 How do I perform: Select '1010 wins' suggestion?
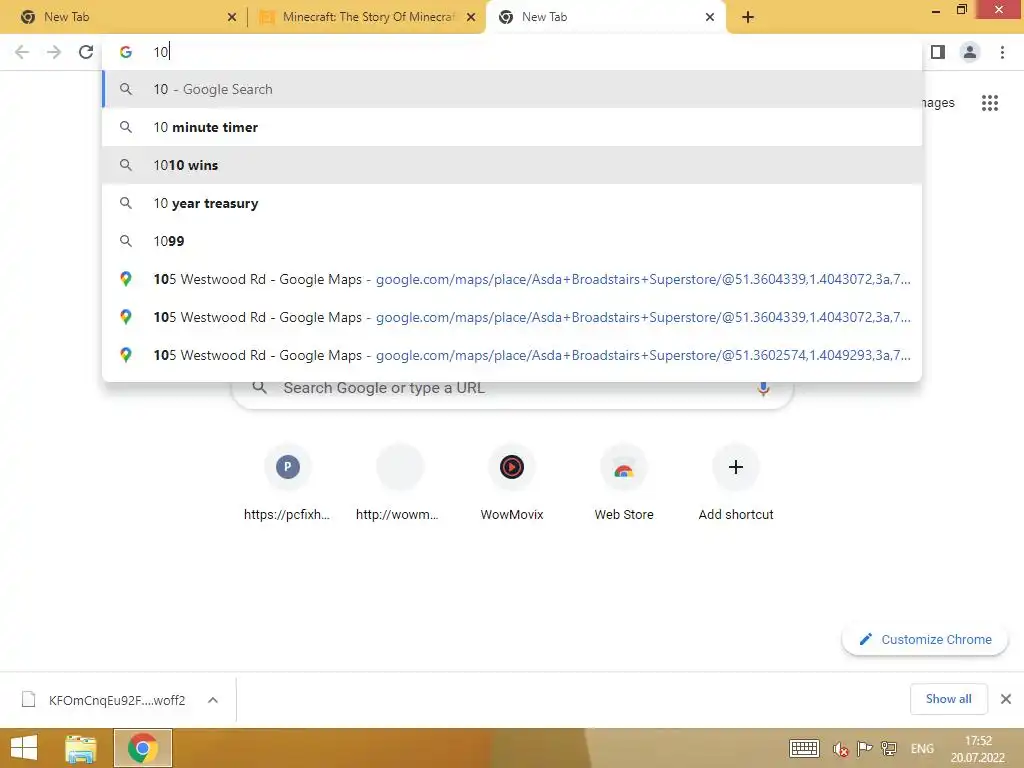(x=512, y=165)
